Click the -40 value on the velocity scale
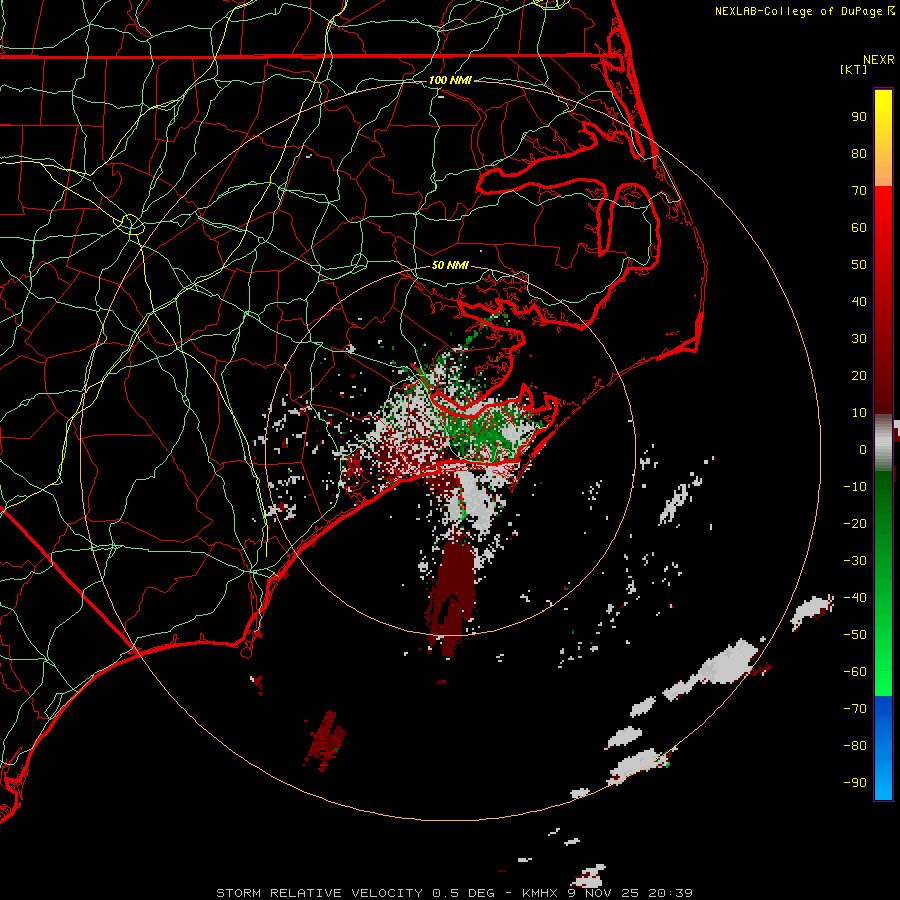The image size is (900, 900). tap(855, 598)
